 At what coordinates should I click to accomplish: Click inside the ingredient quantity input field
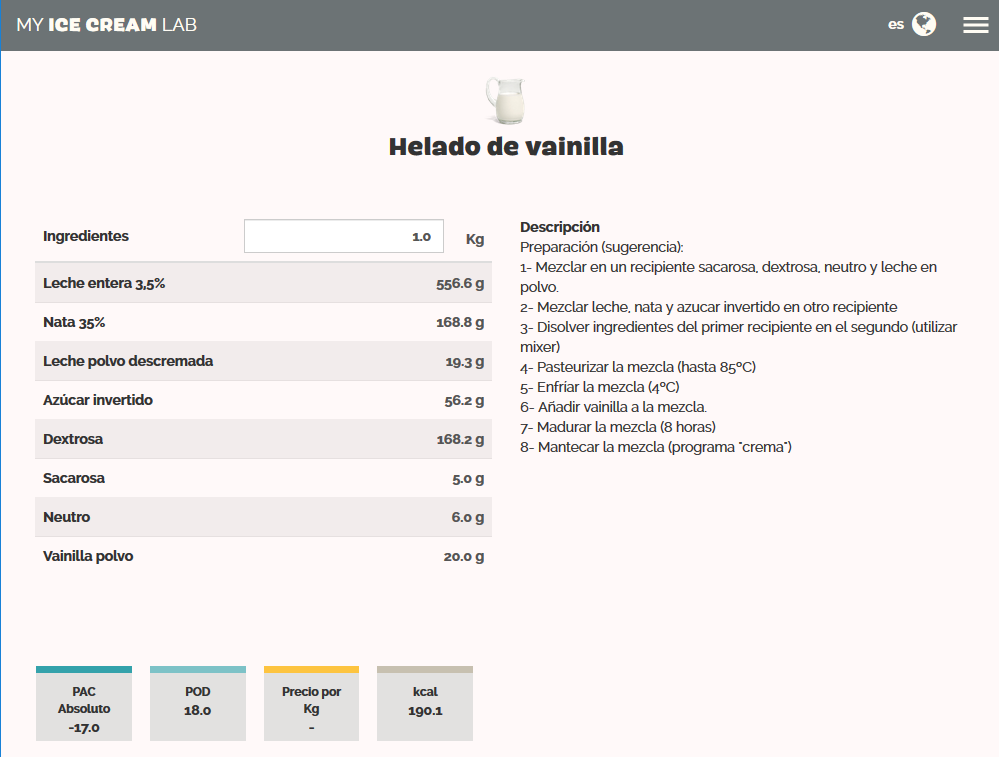(344, 236)
